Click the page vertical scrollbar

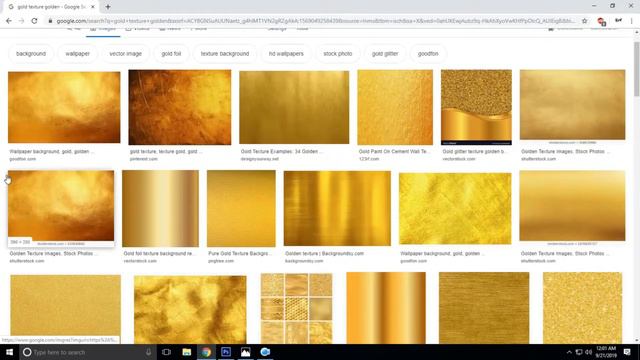[x=636, y=69]
